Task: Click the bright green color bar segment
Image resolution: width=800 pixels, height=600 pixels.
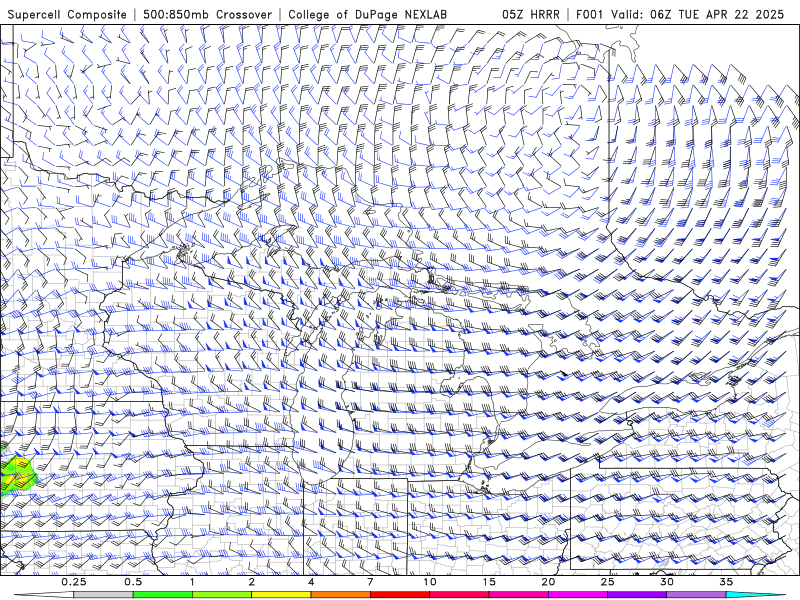Action: tap(163, 595)
